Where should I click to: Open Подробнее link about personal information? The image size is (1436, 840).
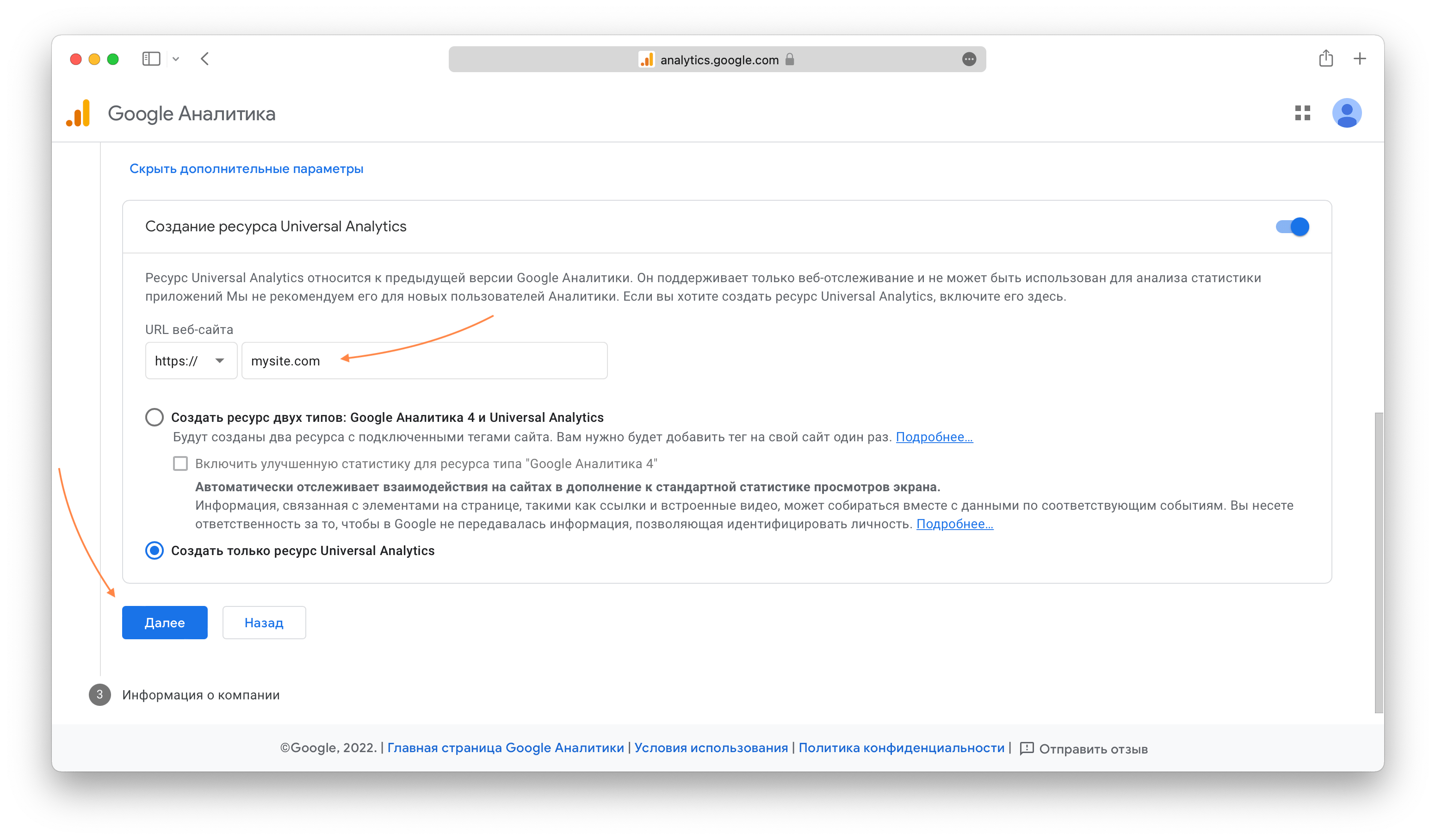pyautogui.click(x=954, y=524)
